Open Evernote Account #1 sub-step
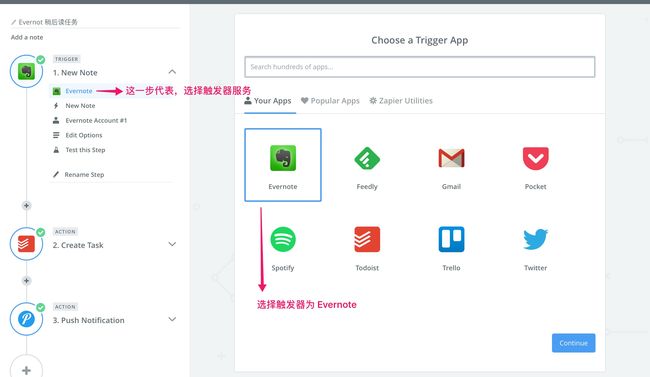Screen dimensions: 650x377 pos(96,120)
